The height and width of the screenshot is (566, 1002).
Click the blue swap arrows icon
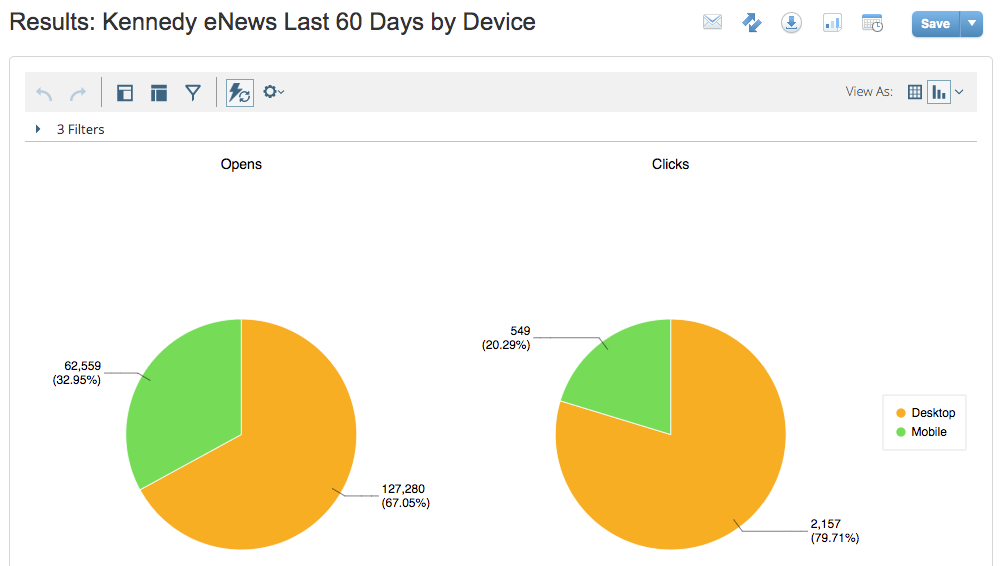[x=752, y=23]
